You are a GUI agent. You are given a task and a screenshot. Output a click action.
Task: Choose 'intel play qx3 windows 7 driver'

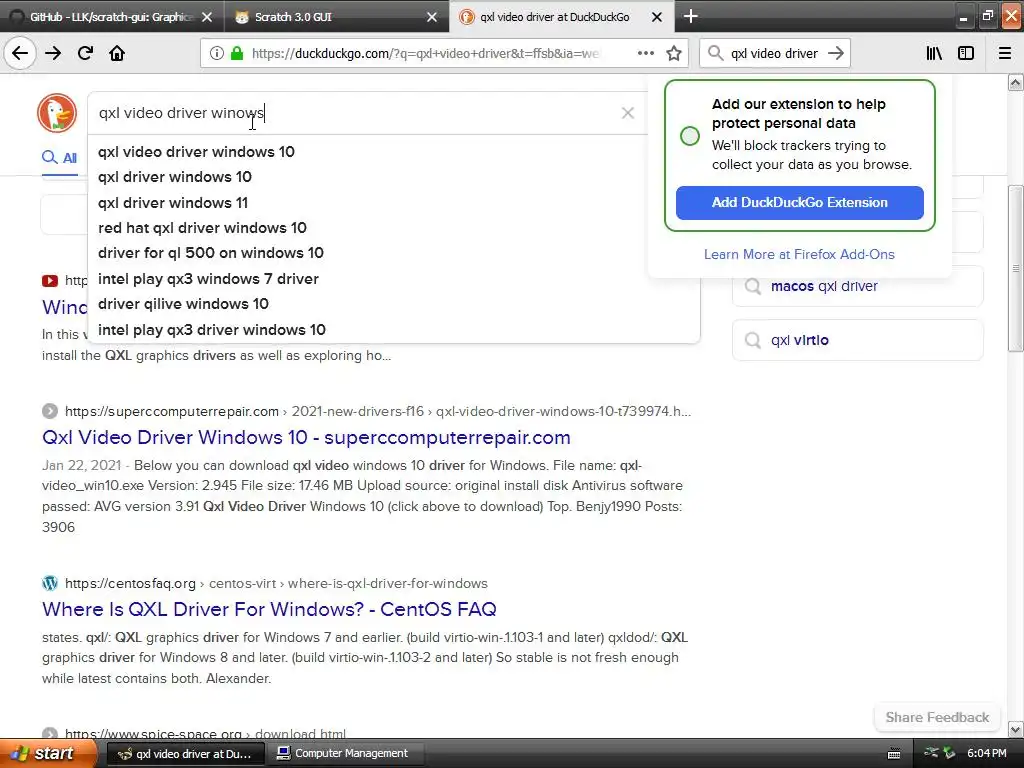click(x=208, y=279)
